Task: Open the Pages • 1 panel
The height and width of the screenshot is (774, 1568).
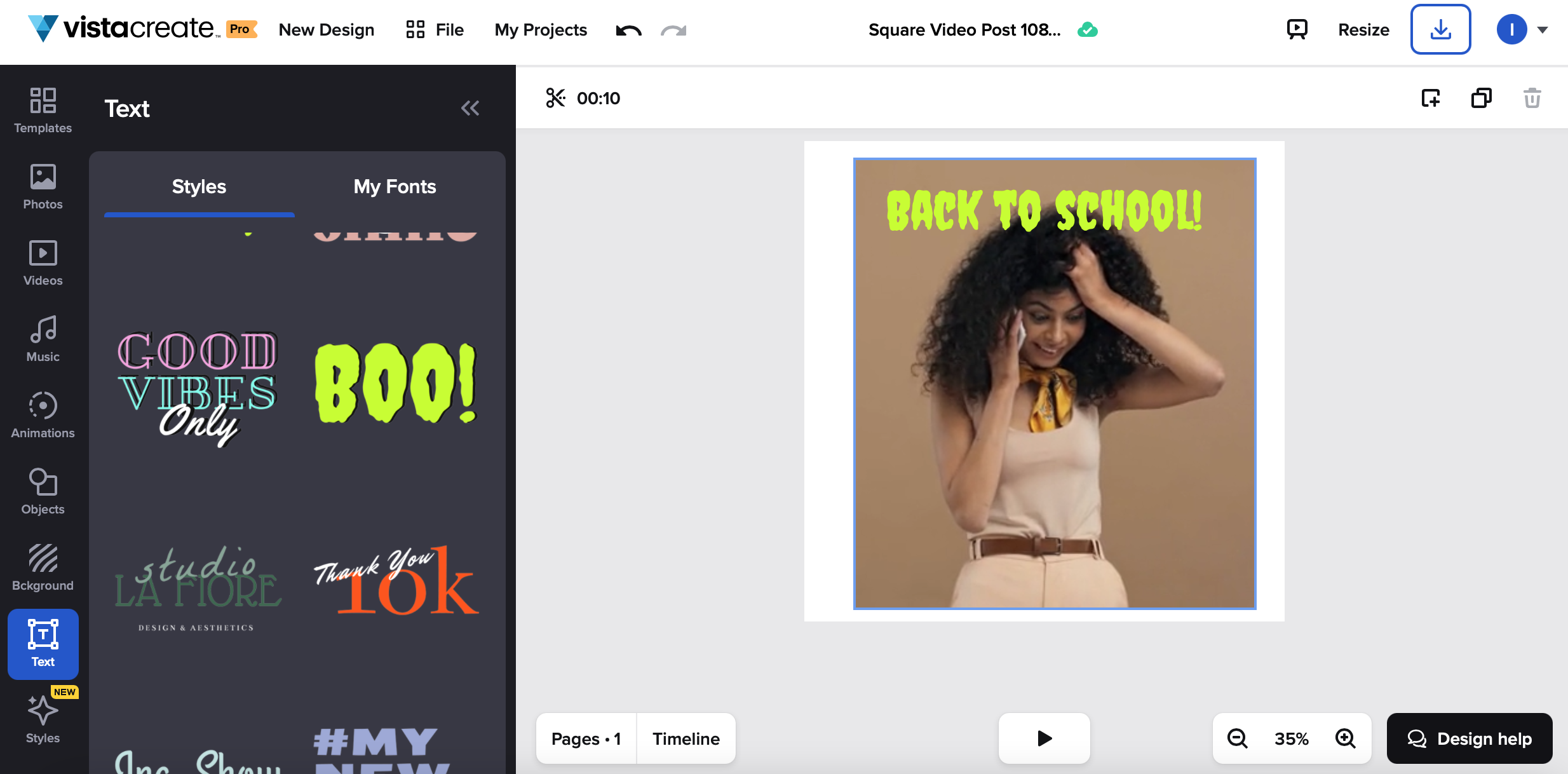Action: click(586, 738)
